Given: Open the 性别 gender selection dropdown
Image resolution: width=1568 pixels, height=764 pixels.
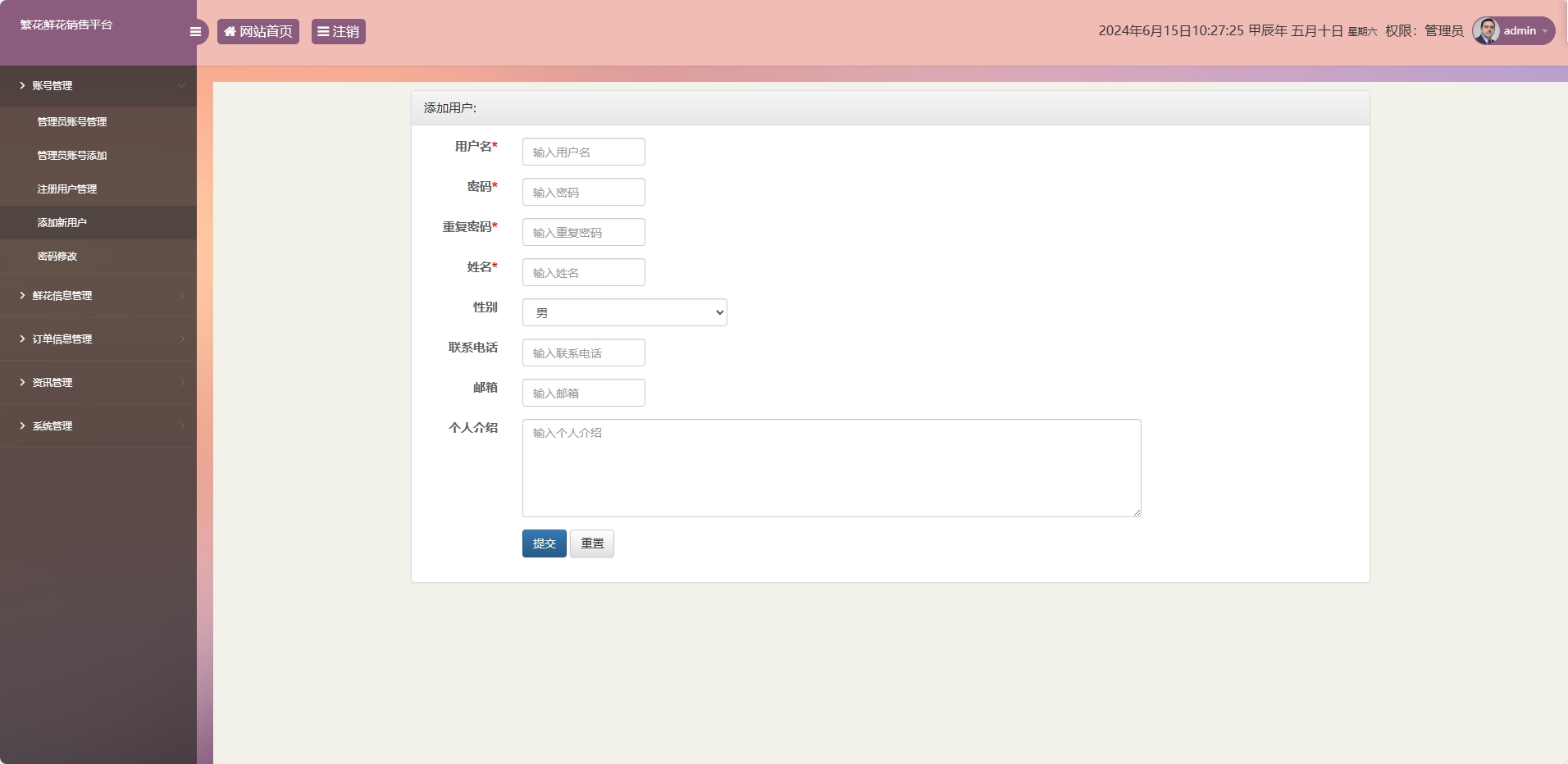Looking at the screenshot, I should 624,312.
